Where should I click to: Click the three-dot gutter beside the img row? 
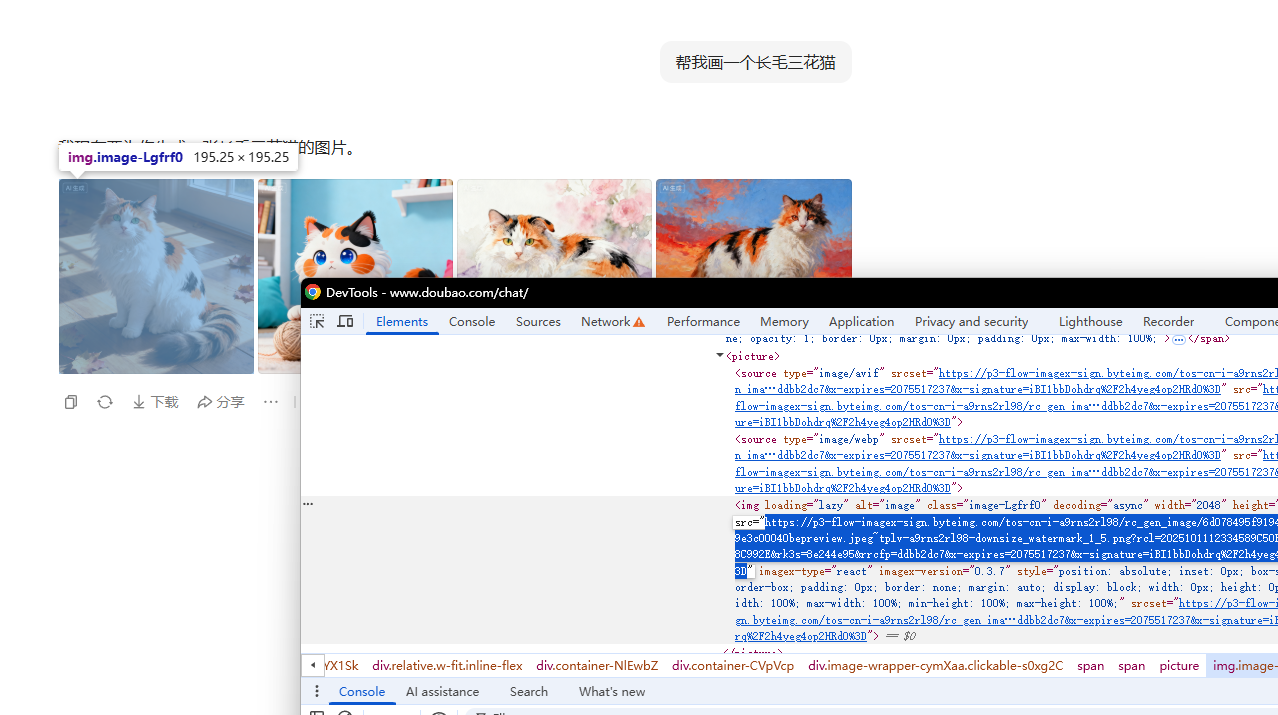[x=308, y=504]
